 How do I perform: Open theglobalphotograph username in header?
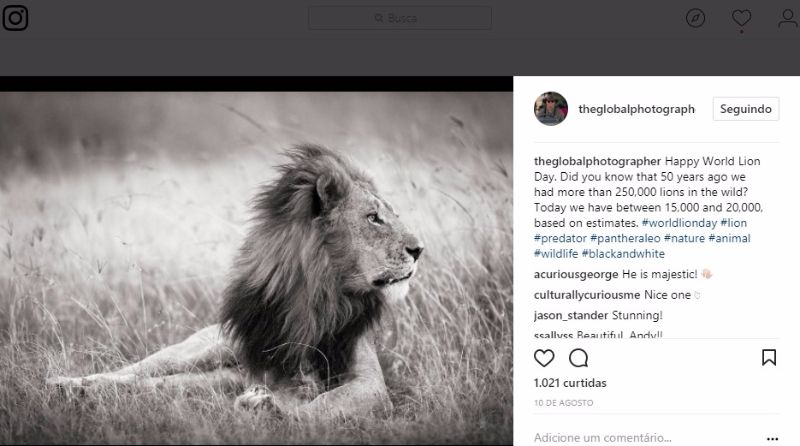(636, 109)
